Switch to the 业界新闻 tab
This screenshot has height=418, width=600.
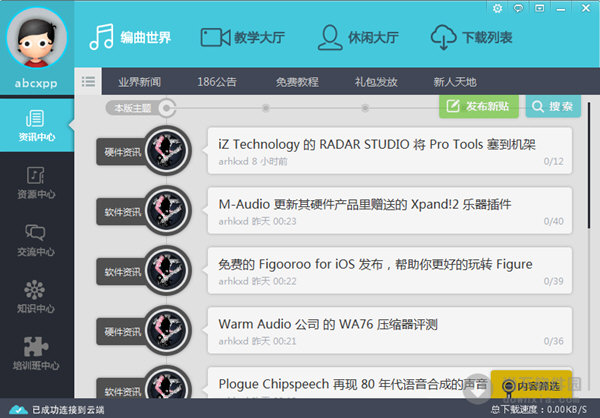tap(139, 82)
